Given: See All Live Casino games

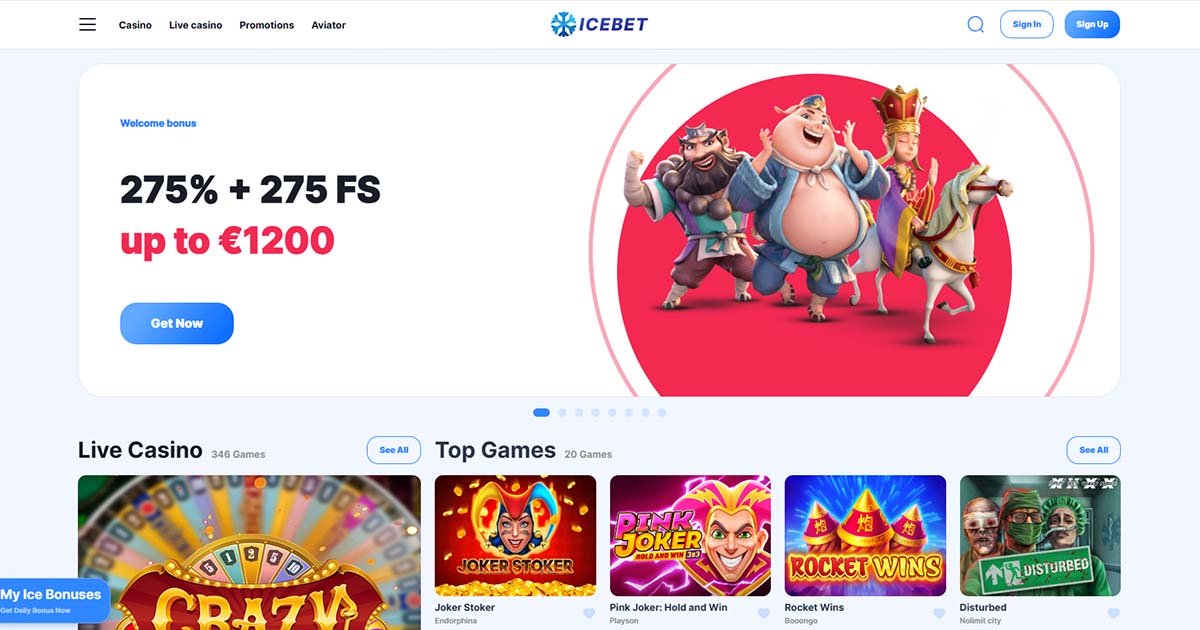Looking at the screenshot, I should [394, 450].
